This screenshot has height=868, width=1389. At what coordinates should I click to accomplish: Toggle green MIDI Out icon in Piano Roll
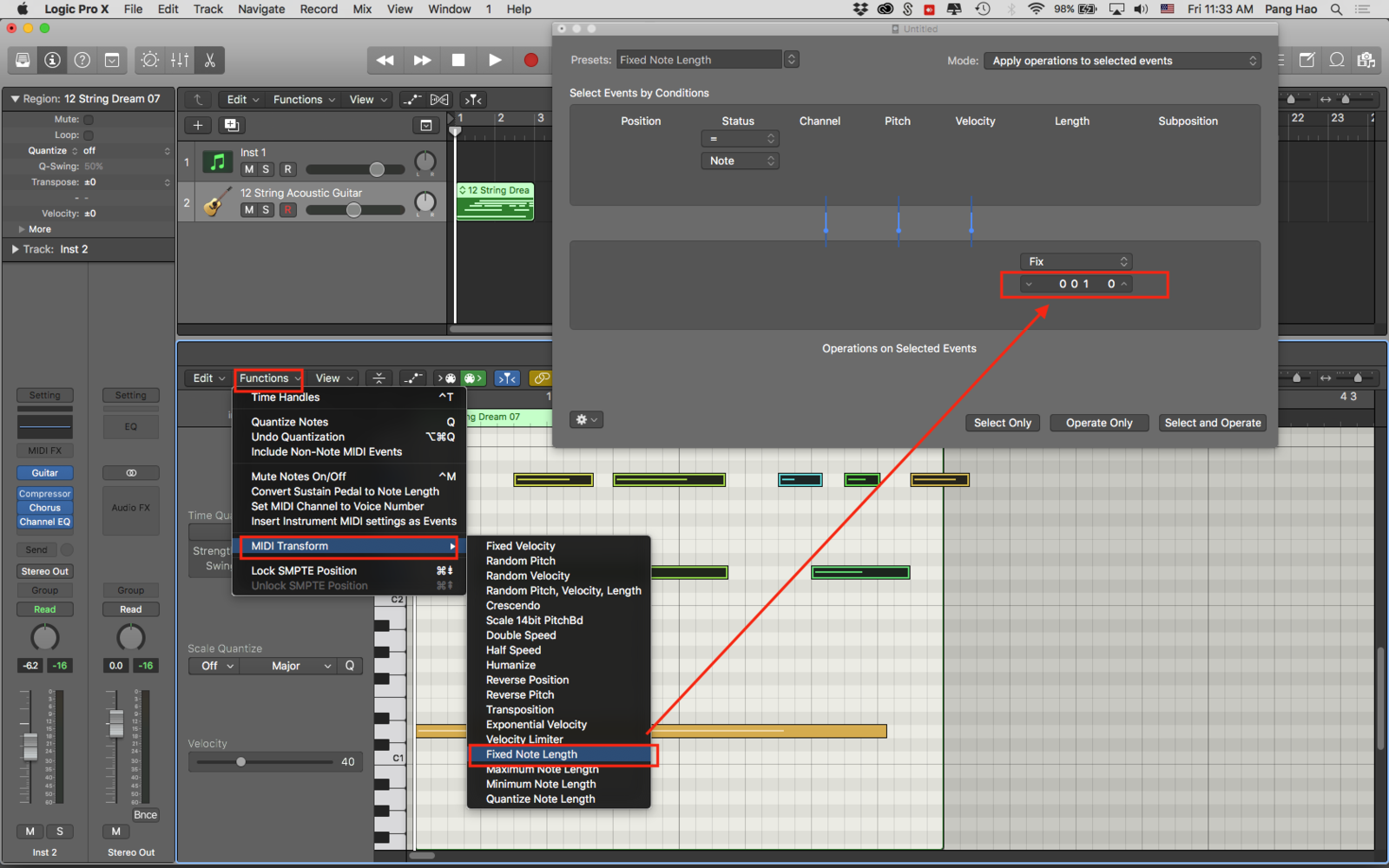[473, 378]
